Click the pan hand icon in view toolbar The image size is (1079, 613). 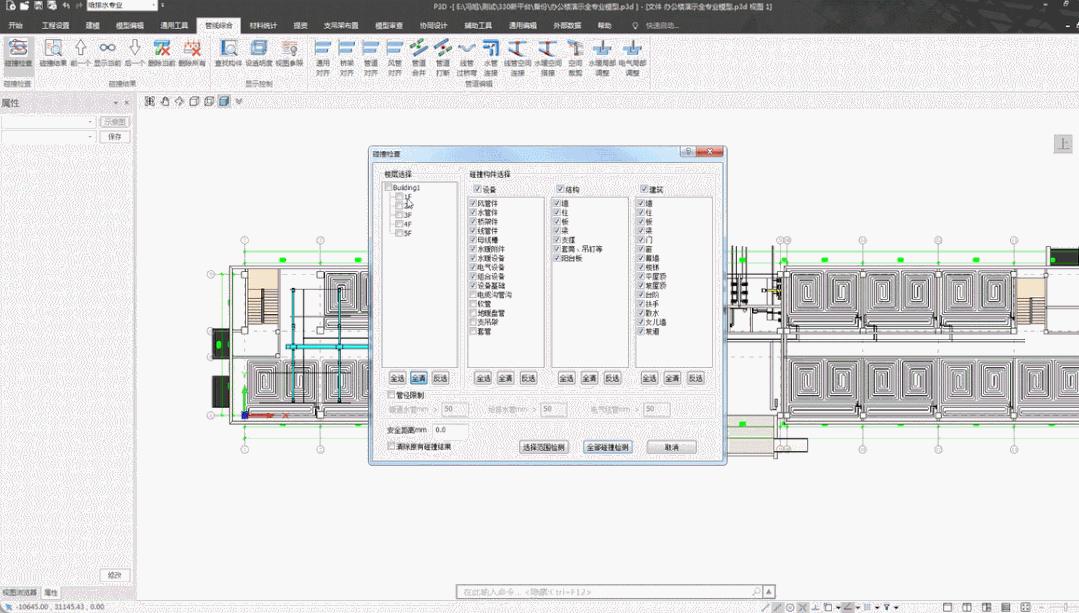click(165, 101)
